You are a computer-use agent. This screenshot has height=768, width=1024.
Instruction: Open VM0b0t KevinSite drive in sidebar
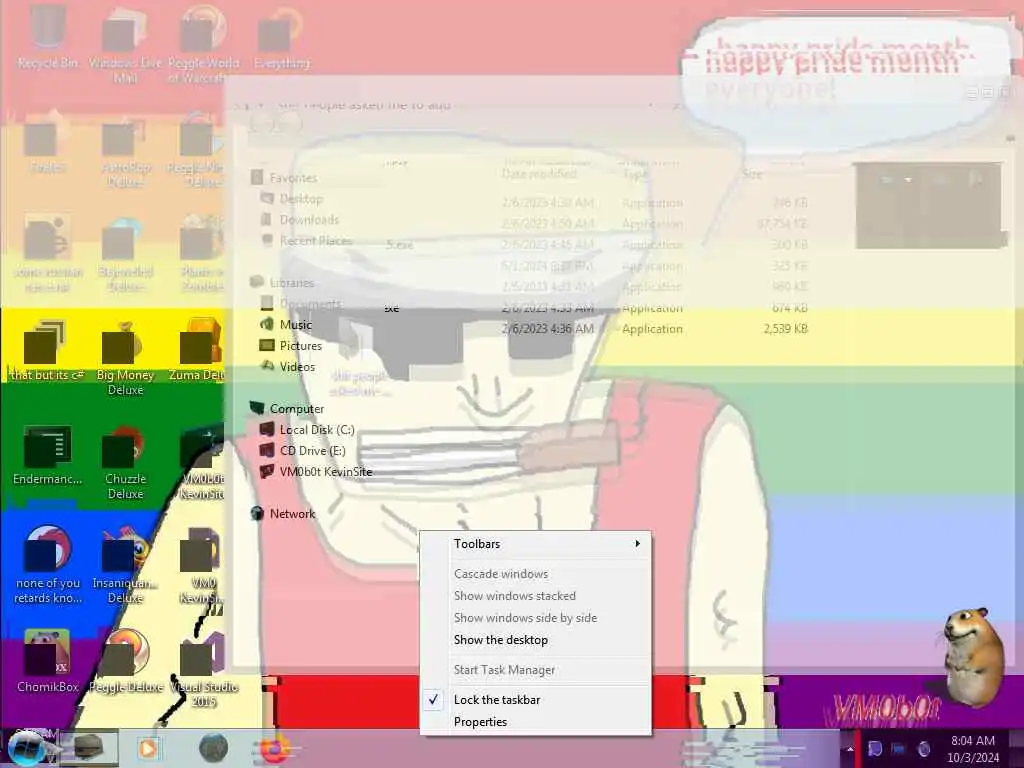point(316,472)
